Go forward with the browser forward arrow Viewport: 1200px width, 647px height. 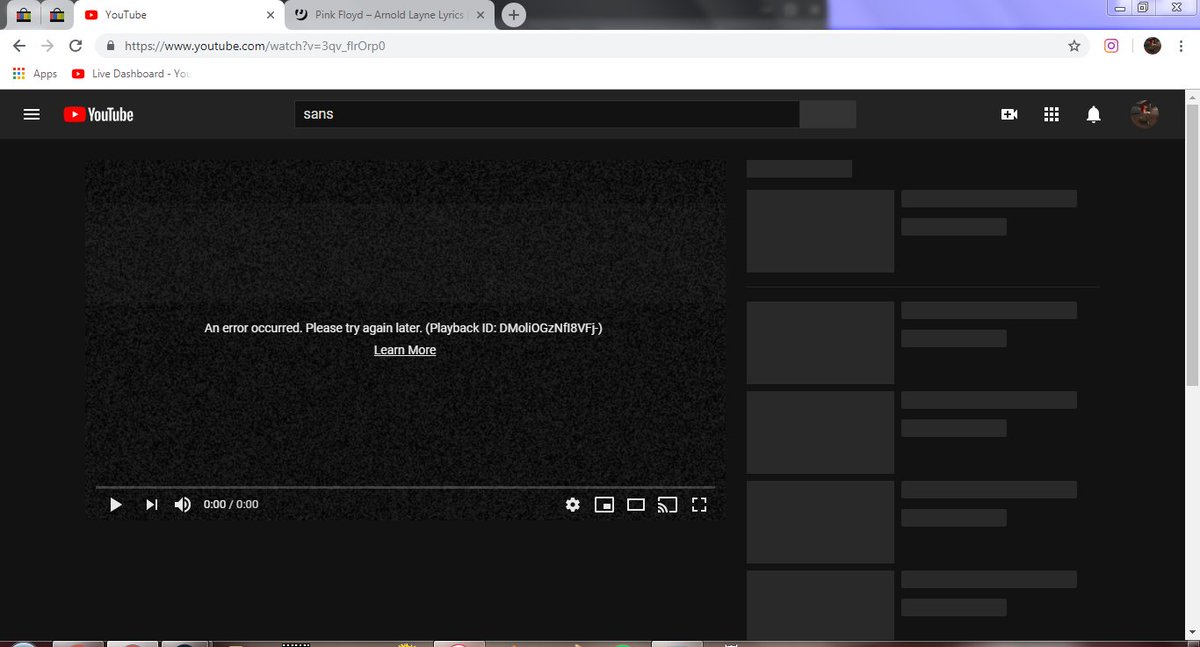(x=47, y=46)
